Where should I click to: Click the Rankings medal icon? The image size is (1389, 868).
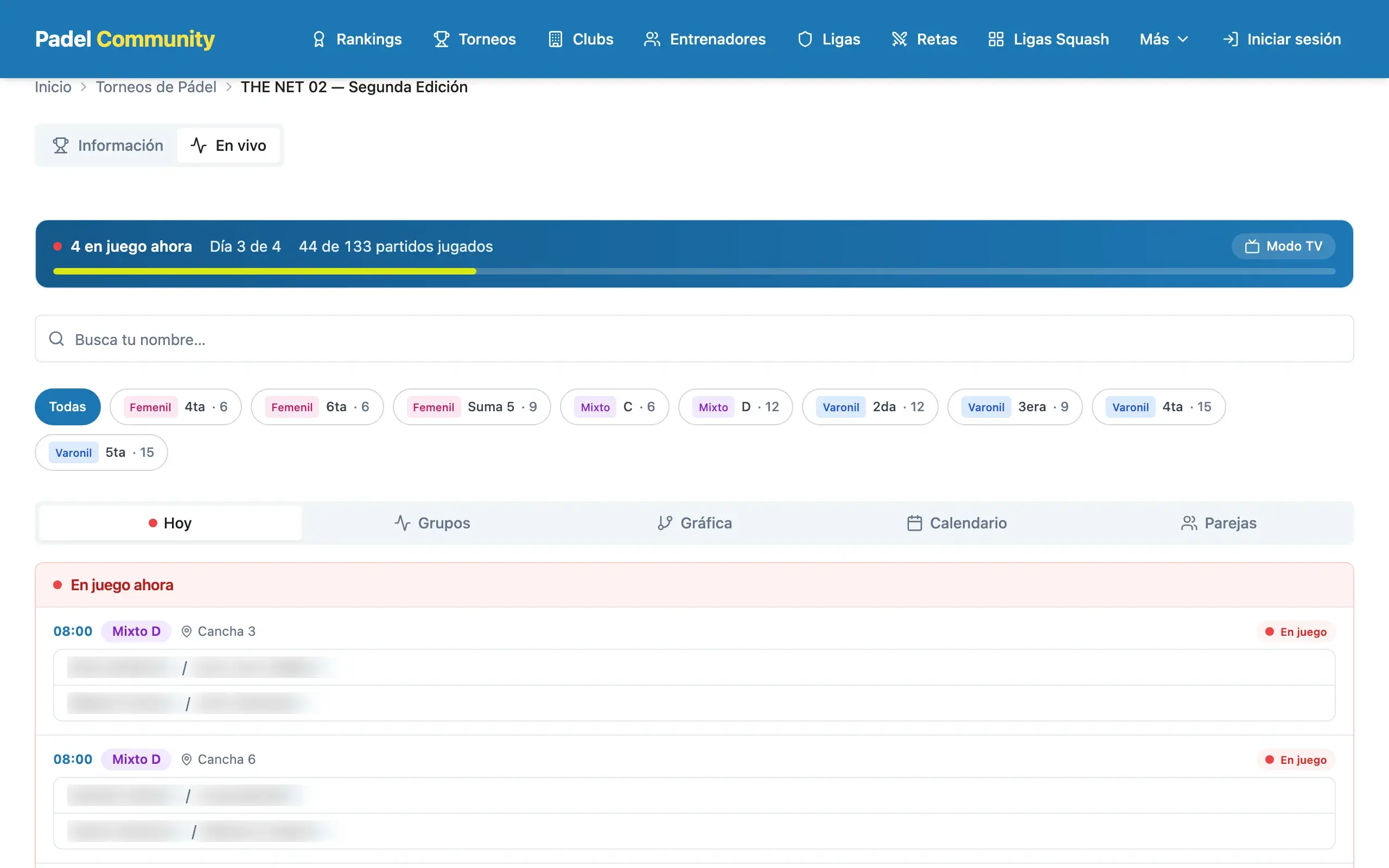318,39
